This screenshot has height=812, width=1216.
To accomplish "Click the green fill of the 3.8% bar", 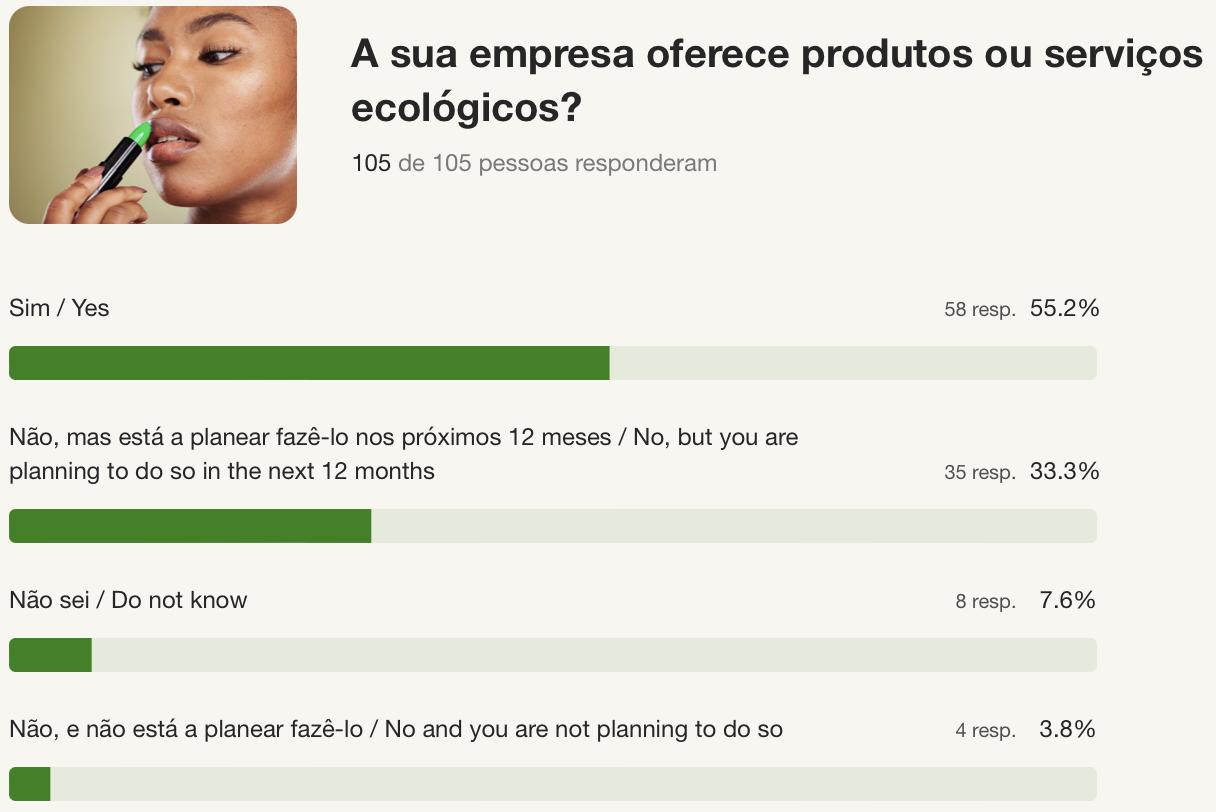I will (x=30, y=784).
